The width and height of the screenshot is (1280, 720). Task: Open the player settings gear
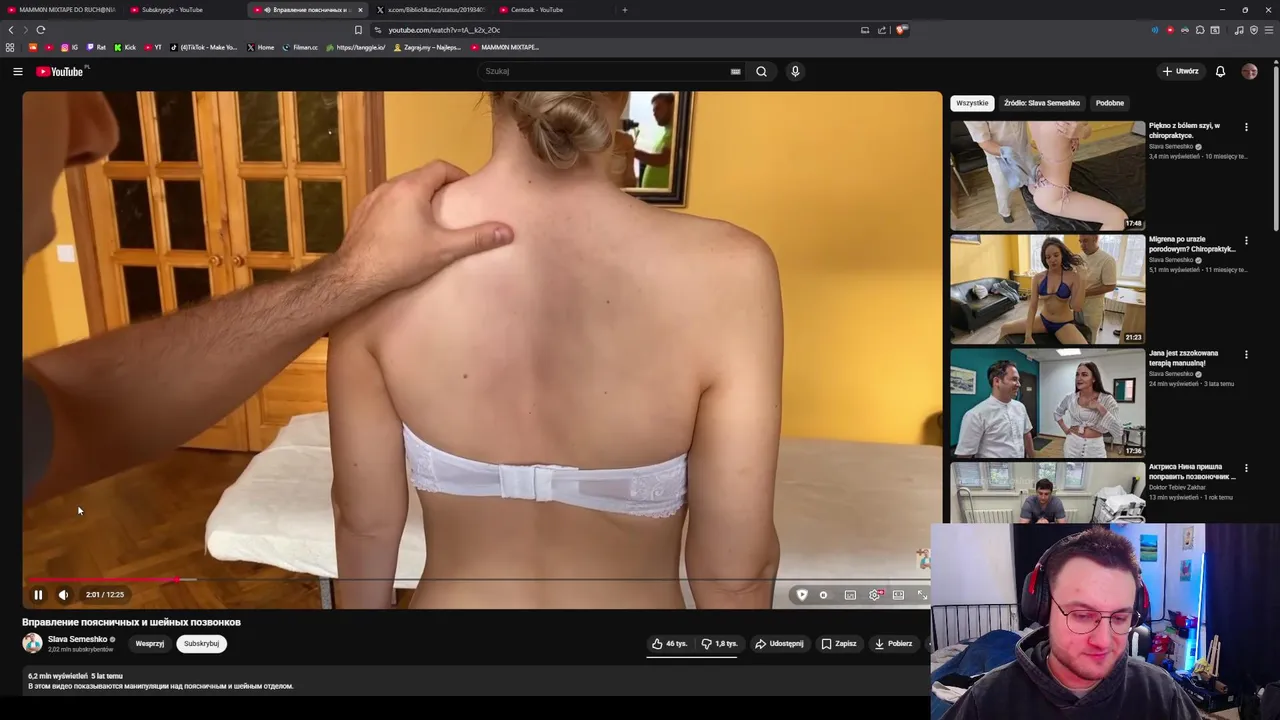tap(875, 595)
